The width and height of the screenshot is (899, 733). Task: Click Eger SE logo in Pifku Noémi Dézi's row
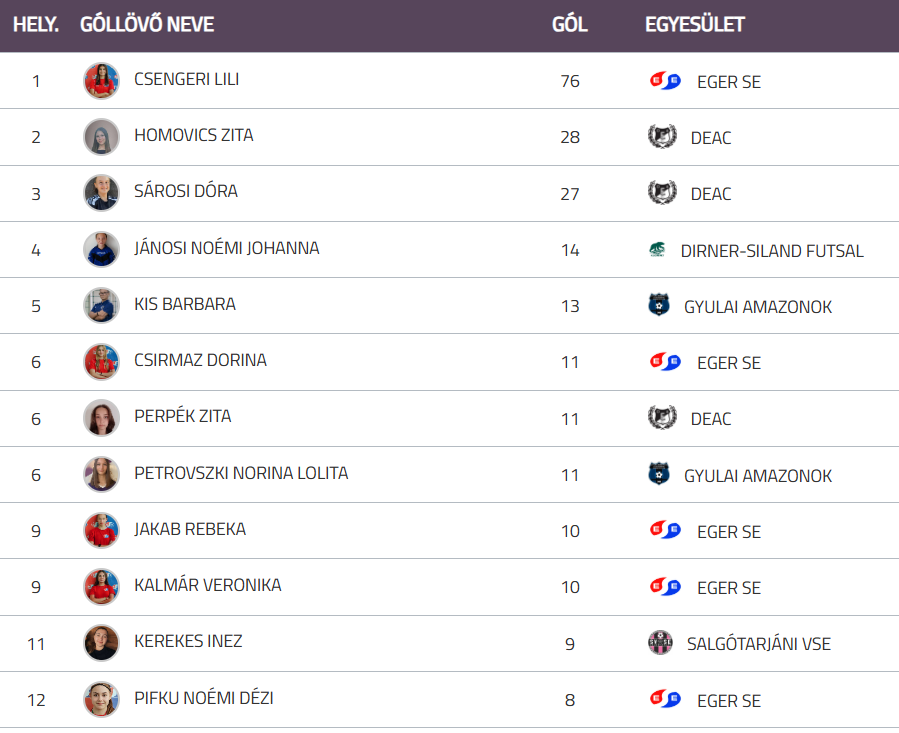[665, 699]
